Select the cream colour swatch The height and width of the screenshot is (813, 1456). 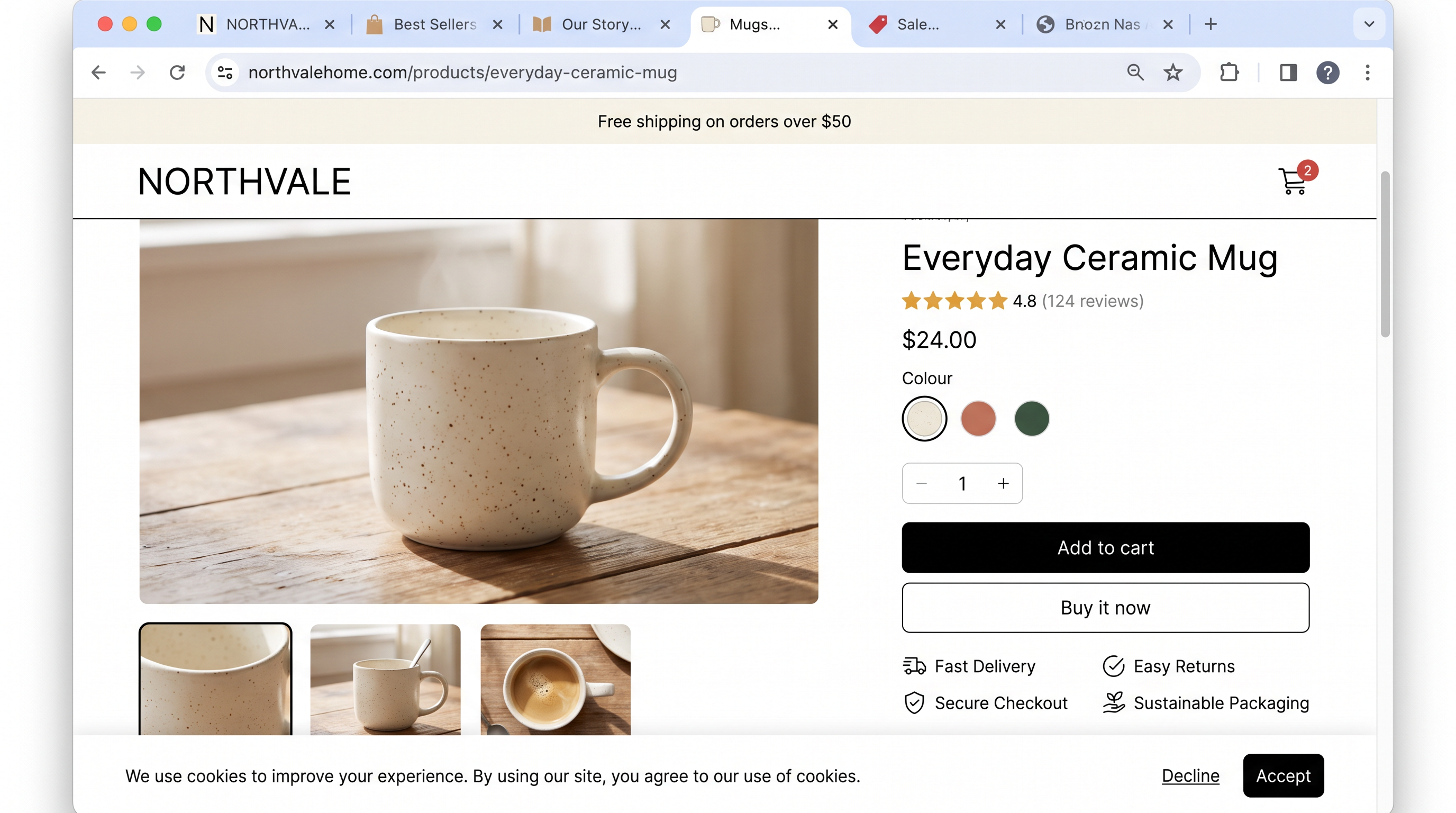tap(924, 418)
